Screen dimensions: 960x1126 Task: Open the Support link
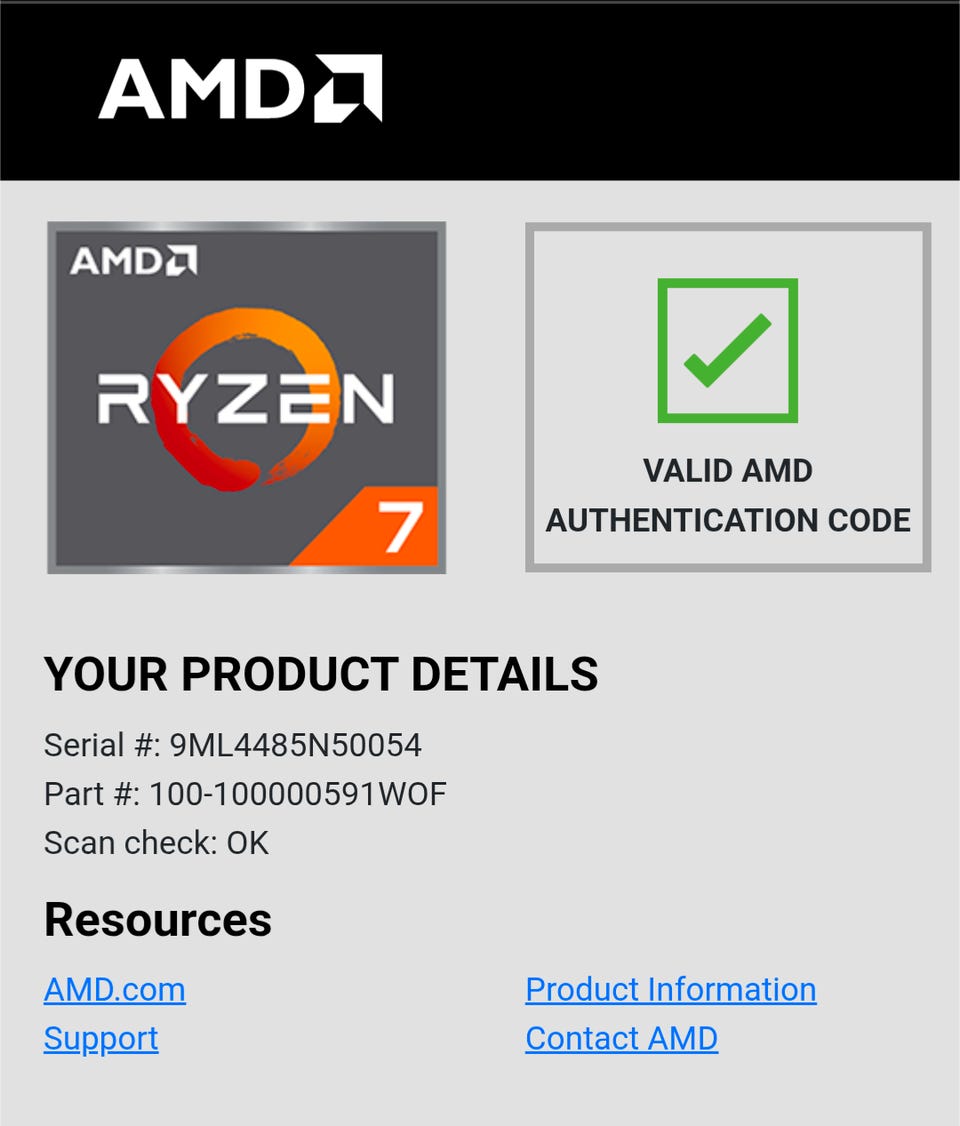click(x=101, y=1038)
